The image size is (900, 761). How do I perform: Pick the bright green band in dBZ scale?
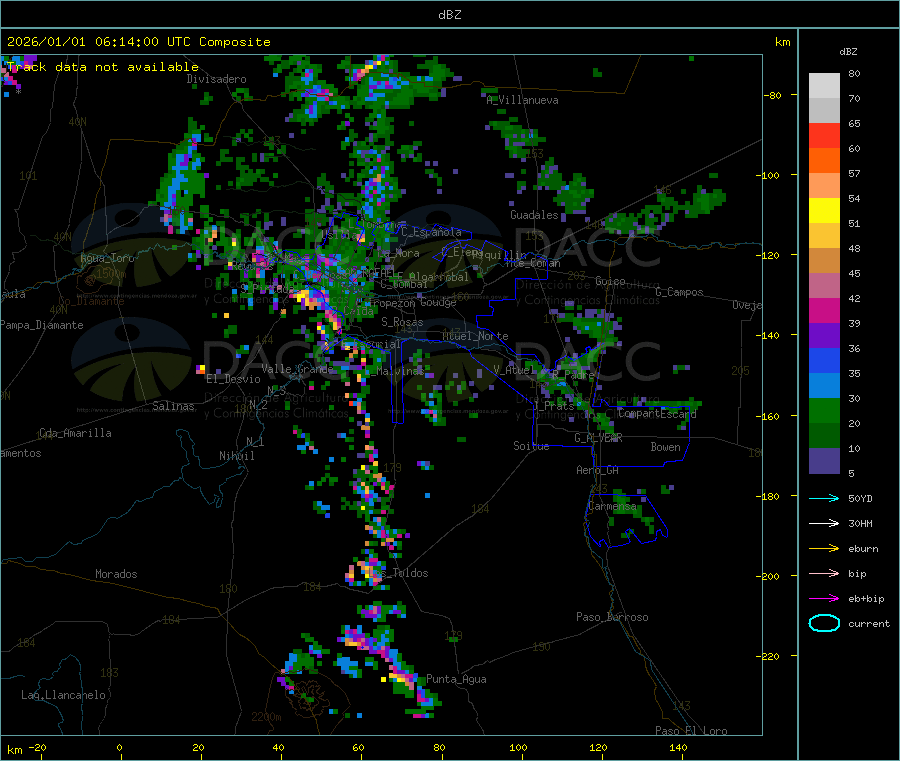coord(824,410)
